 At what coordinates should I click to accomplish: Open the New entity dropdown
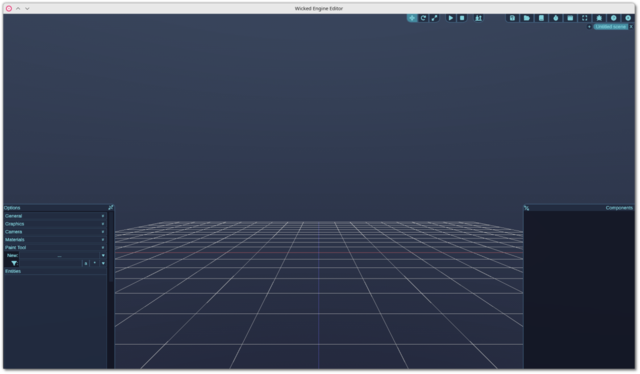pos(103,256)
